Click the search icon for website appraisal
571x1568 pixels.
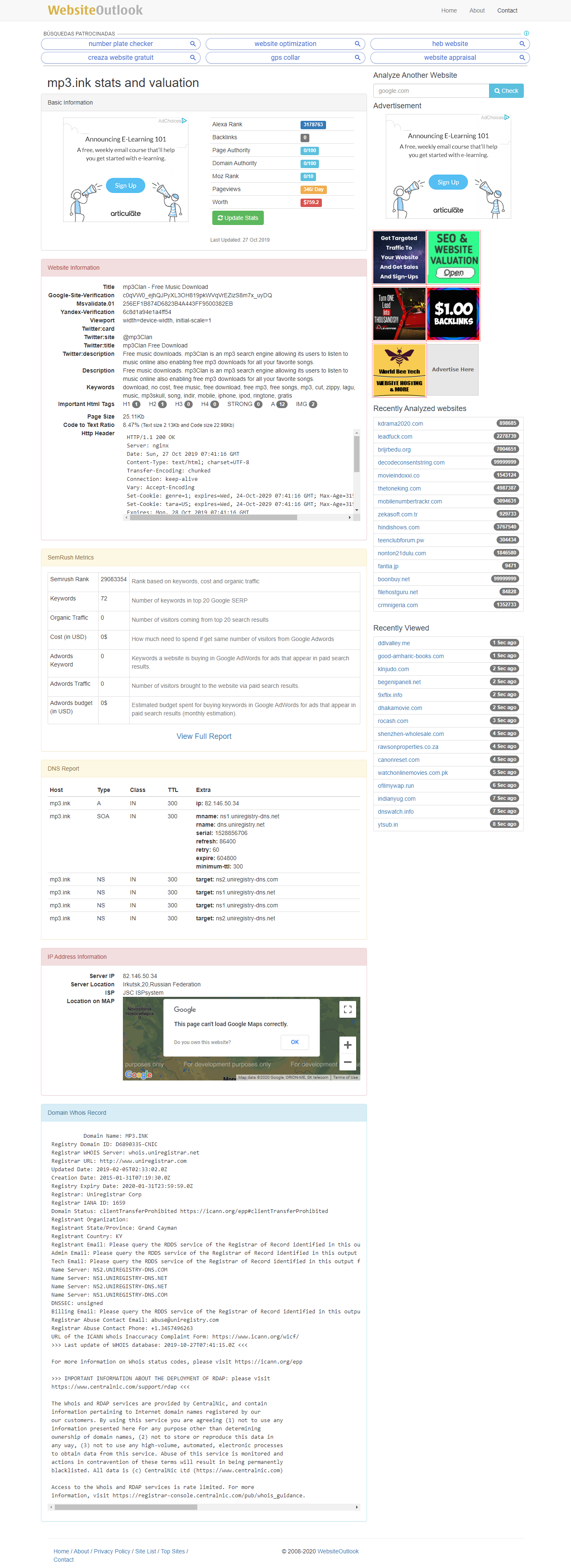pyautogui.click(x=522, y=58)
